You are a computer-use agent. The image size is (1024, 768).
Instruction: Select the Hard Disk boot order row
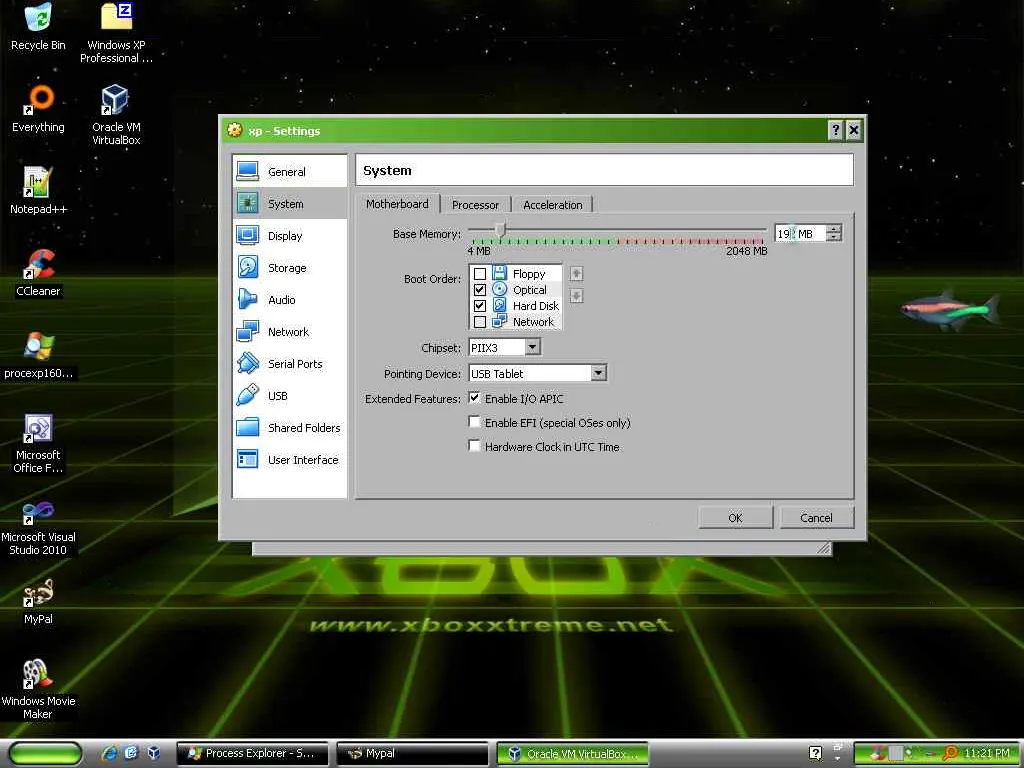516,306
